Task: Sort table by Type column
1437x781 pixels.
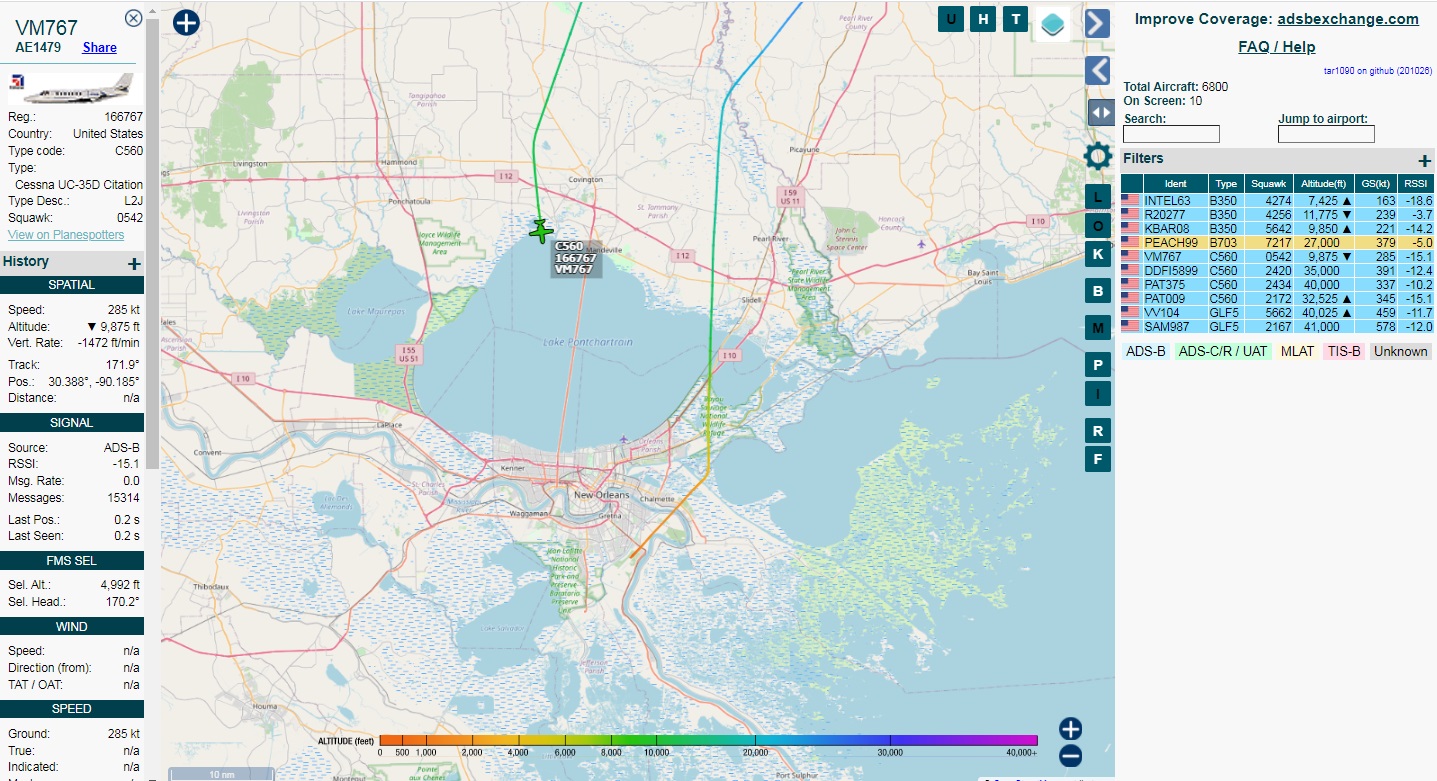Action: click(1226, 184)
